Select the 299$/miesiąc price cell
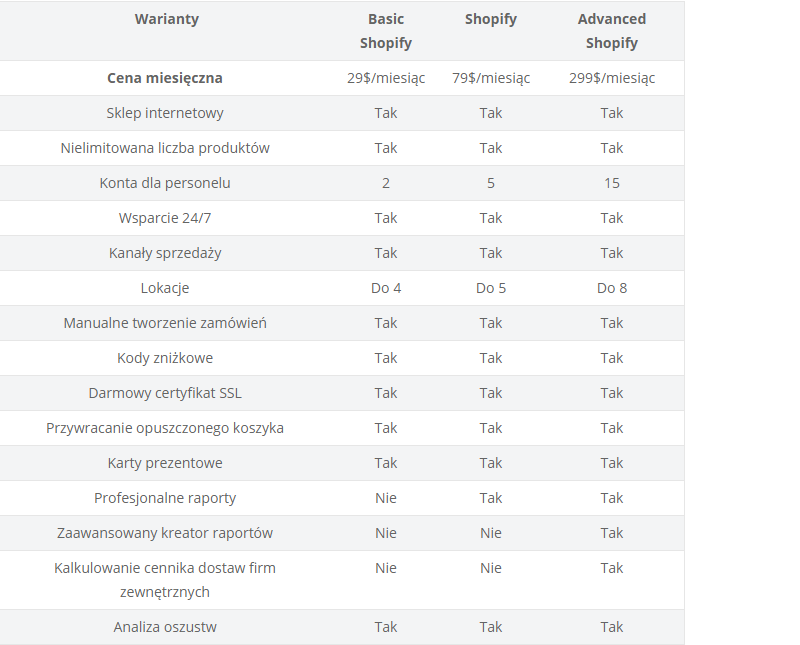800x645 pixels. tap(611, 78)
